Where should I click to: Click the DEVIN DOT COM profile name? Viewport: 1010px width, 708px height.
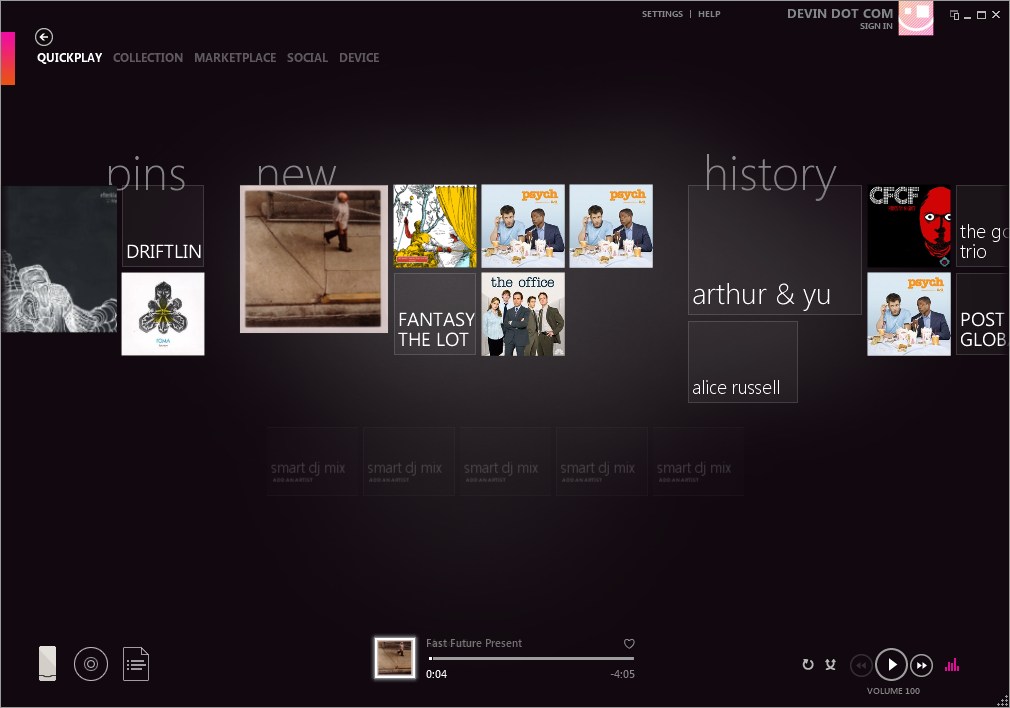pyautogui.click(x=840, y=14)
